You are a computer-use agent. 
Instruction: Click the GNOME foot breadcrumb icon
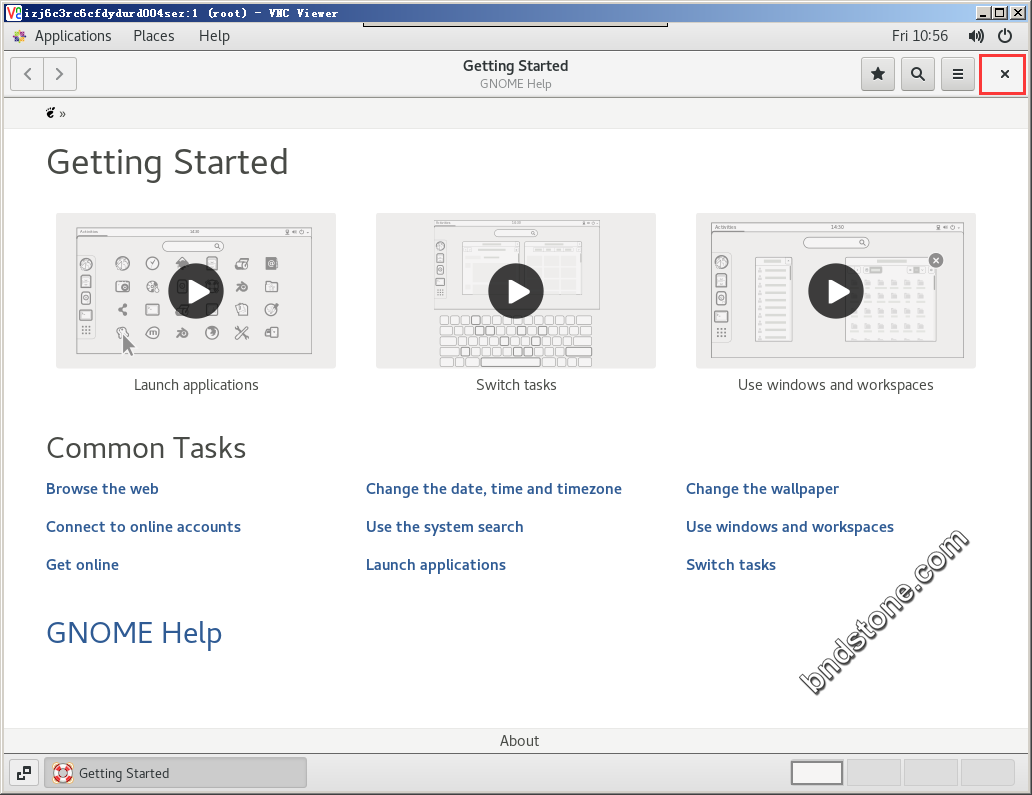(50, 113)
